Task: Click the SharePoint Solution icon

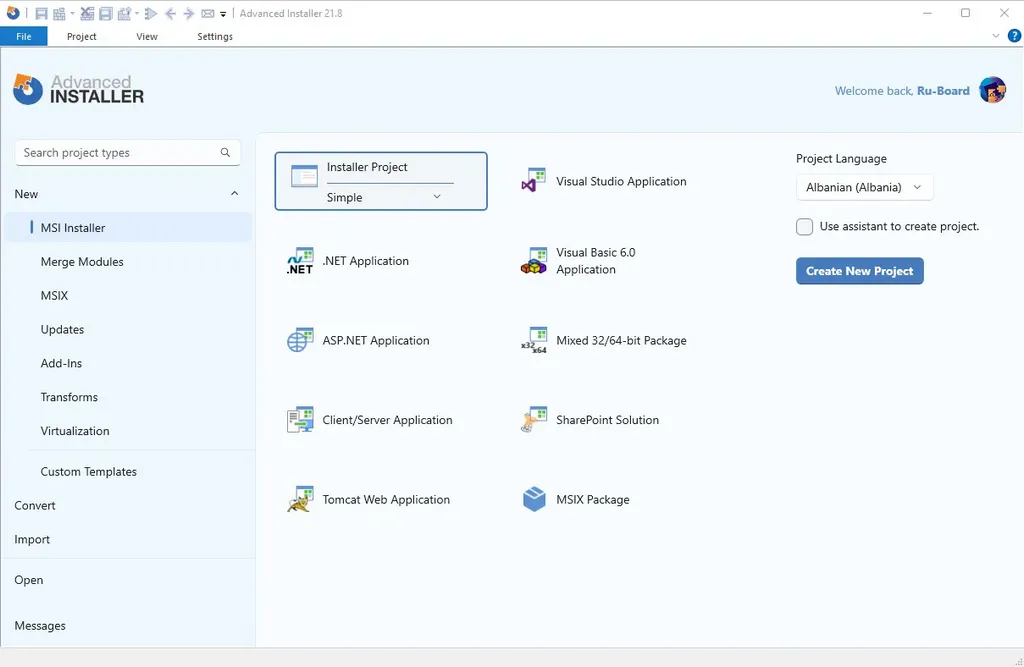Action: [534, 420]
